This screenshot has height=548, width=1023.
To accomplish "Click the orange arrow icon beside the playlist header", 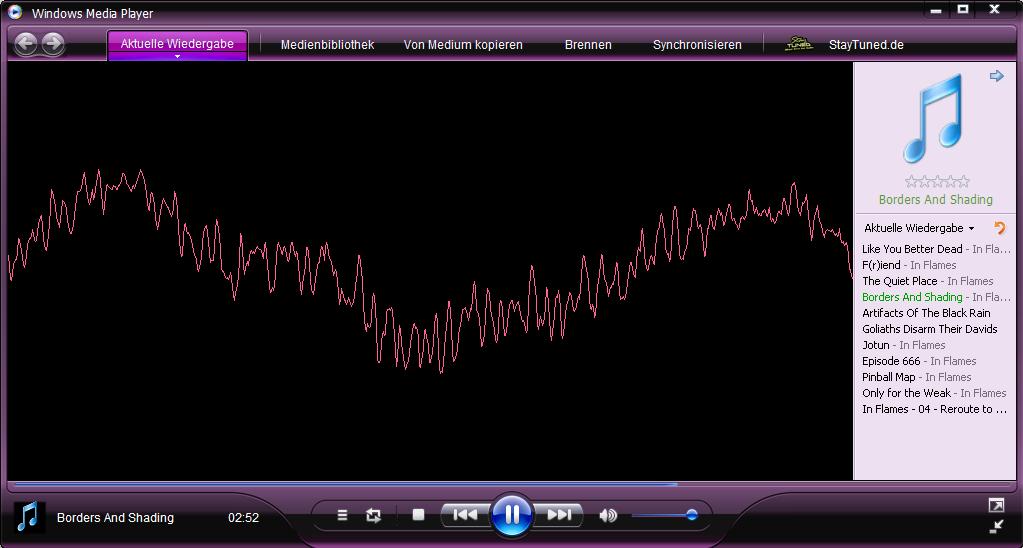I will click(x=998, y=228).
